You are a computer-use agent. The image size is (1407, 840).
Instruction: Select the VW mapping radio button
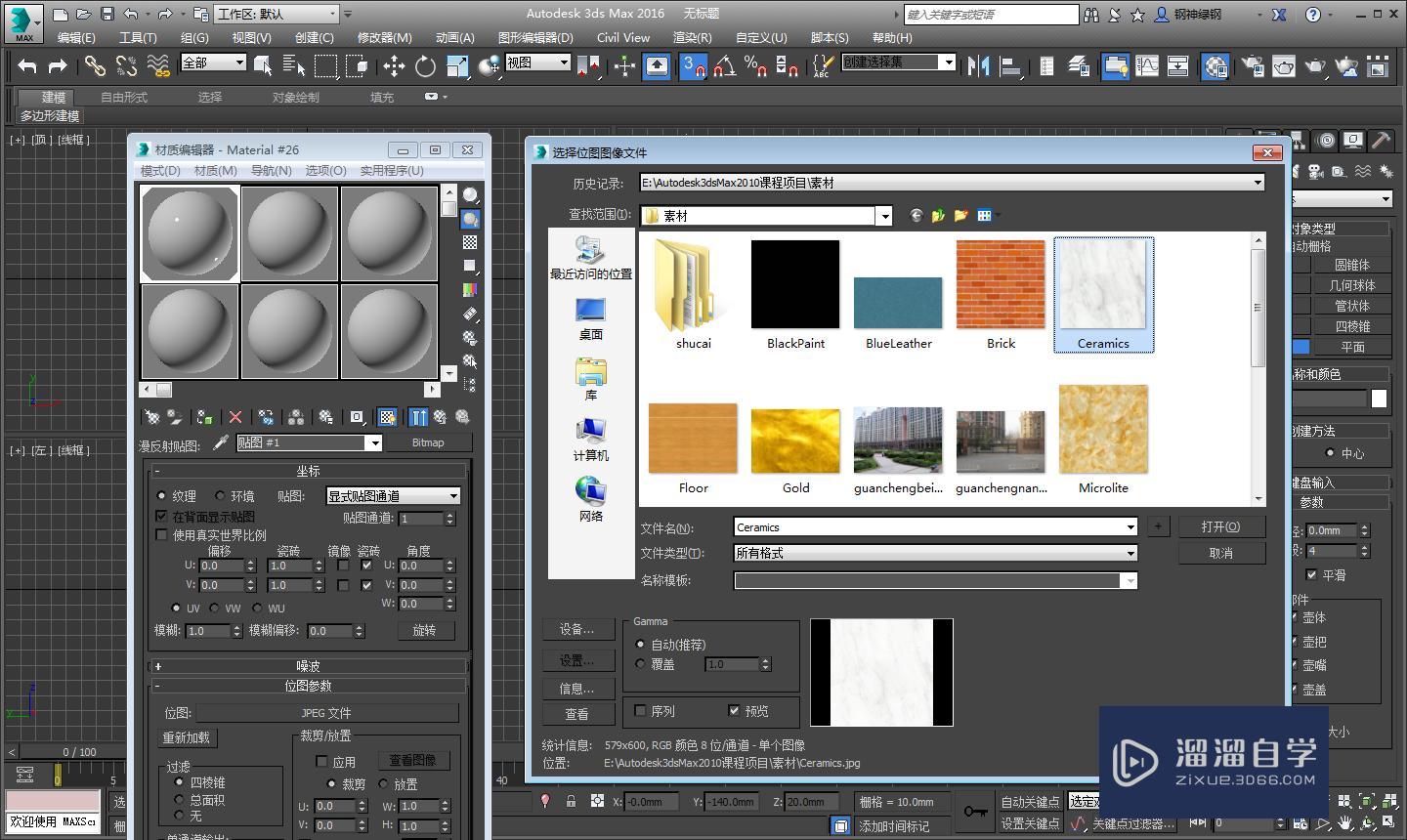click(x=215, y=608)
